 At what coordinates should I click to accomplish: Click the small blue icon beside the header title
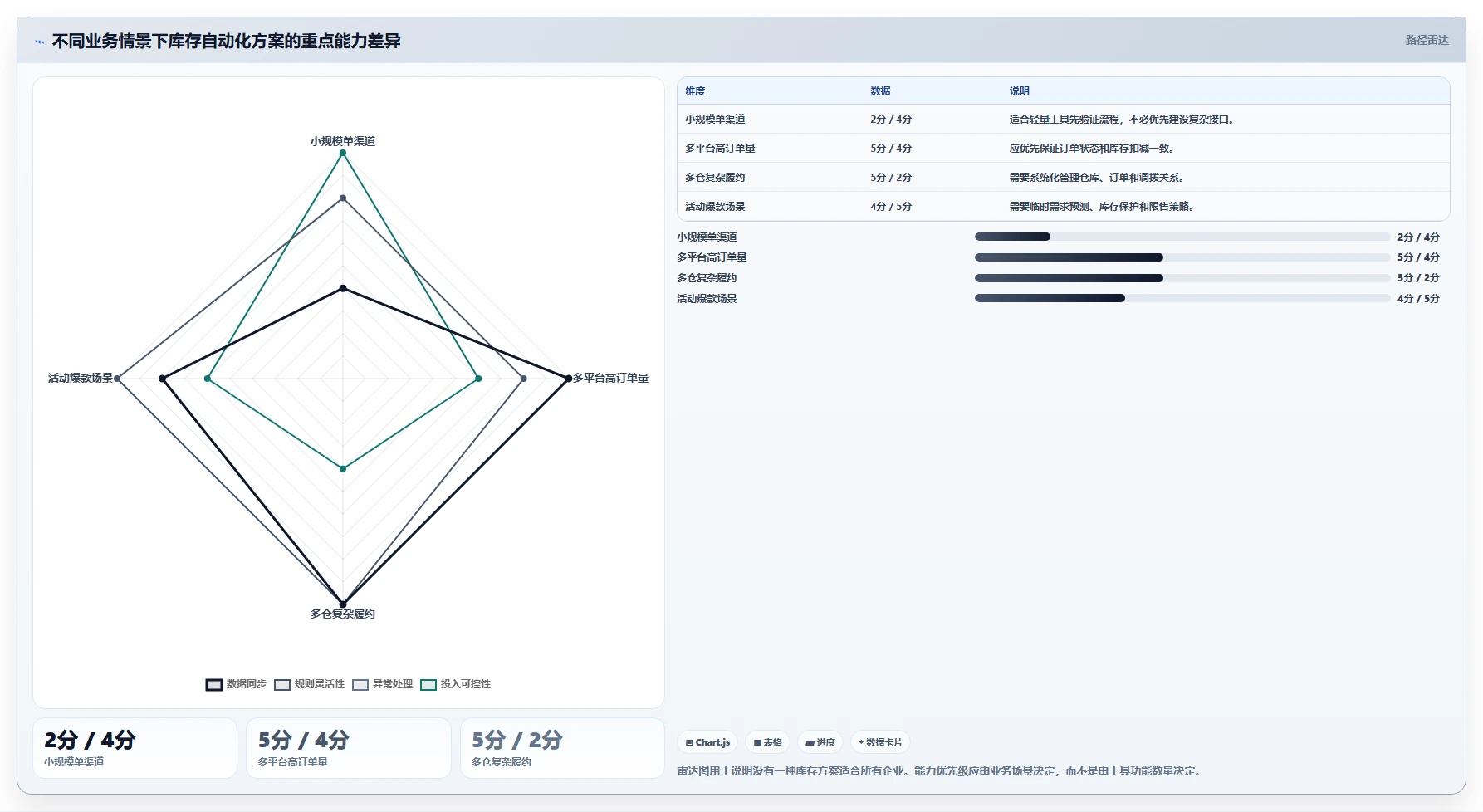coord(39,42)
